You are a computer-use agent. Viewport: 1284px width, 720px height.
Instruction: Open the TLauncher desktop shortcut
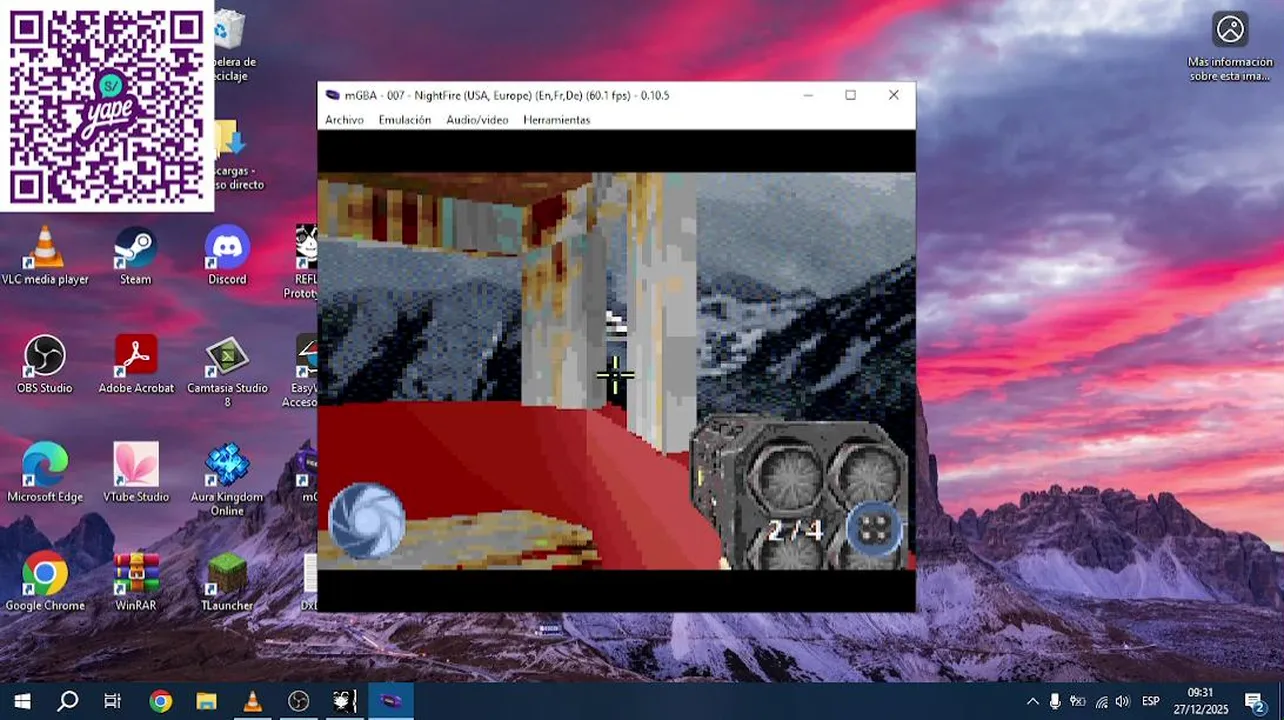click(x=227, y=581)
